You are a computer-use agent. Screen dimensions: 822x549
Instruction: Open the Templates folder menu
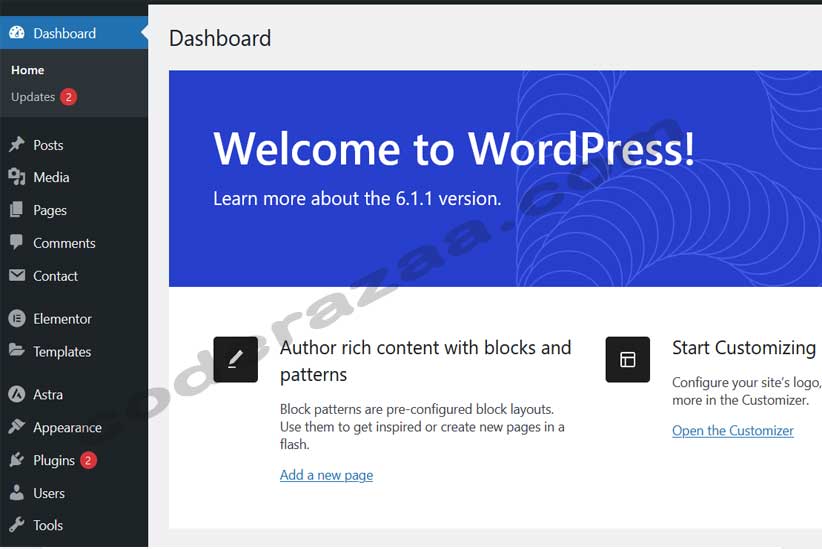pyautogui.click(x=62, y=352)
